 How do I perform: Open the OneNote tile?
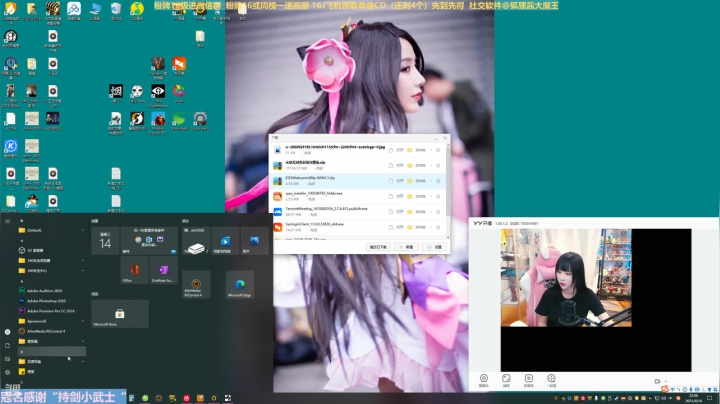163,270
